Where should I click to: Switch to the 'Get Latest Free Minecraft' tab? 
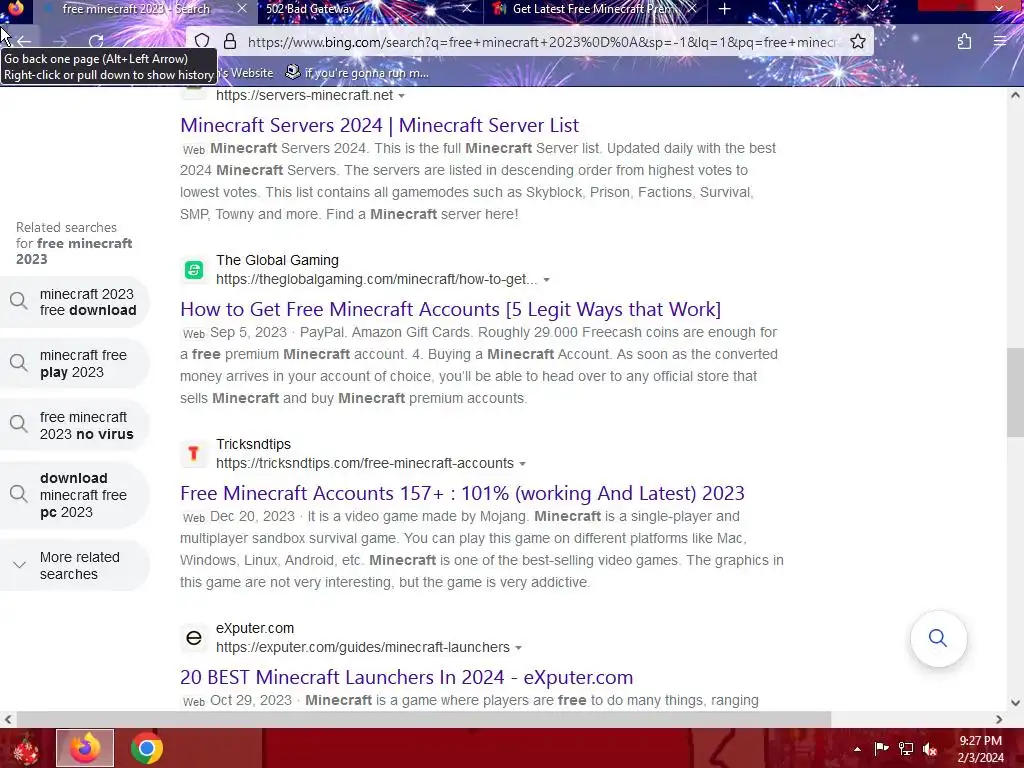click(x=593, y=9)
